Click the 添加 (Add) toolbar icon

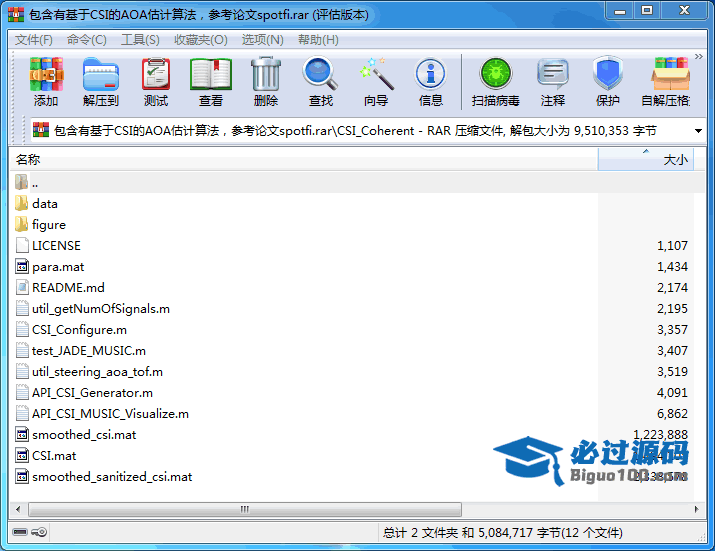point(46,82)
